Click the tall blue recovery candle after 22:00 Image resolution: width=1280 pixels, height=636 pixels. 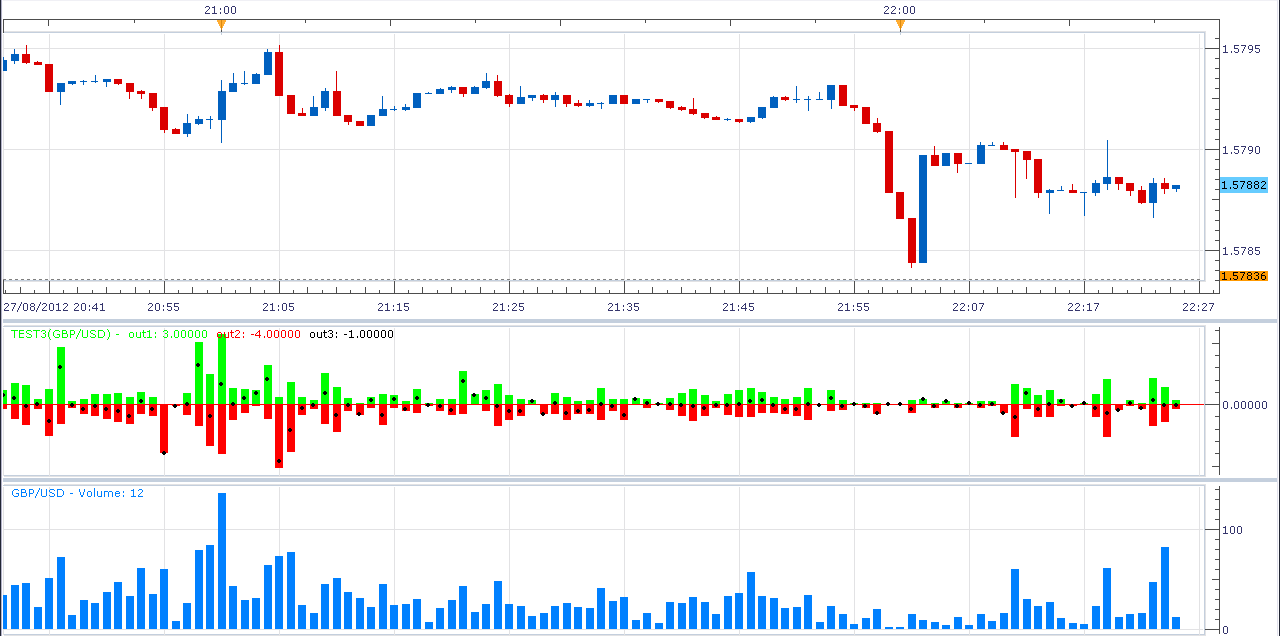(x=923, y=209)
